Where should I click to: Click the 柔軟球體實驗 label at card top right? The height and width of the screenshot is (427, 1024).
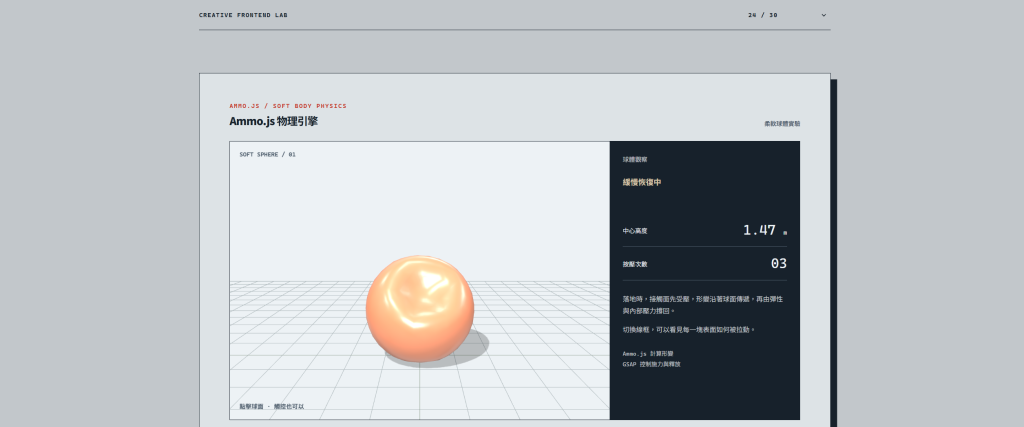point(782,123)
